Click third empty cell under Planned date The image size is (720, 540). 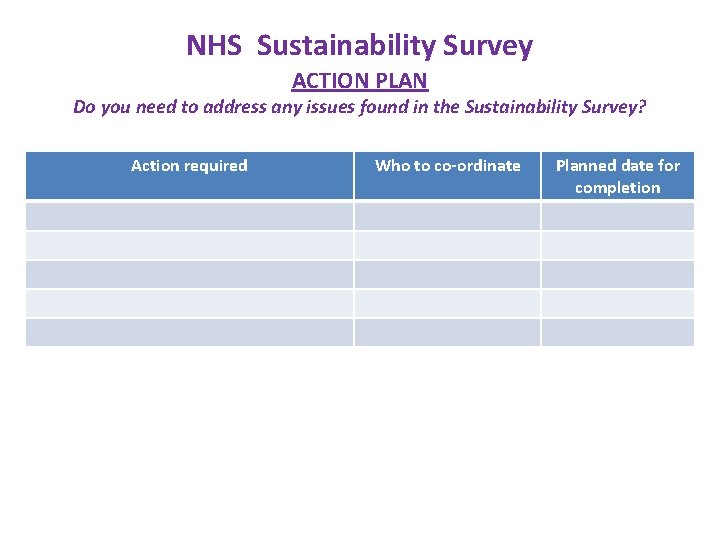pyautogui.click(x=617, y=275)
